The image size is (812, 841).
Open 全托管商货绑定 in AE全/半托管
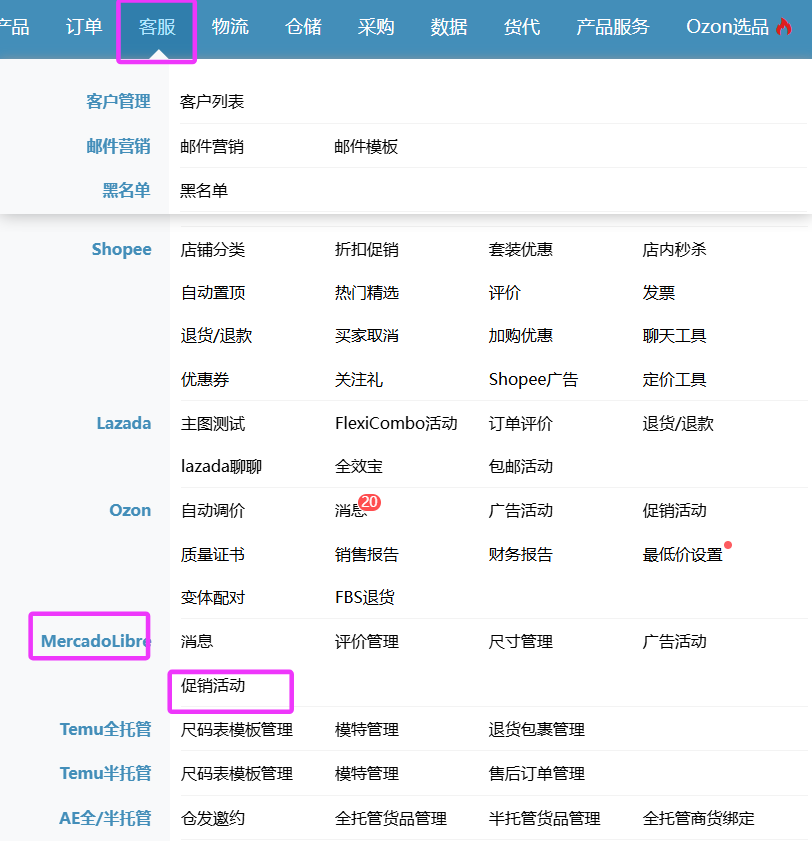pos(698,818)
